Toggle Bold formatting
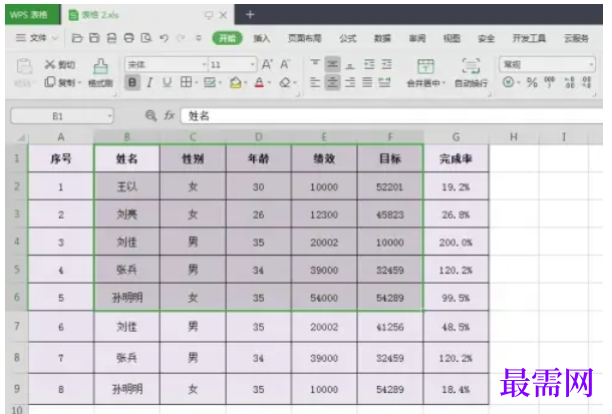 132,82
